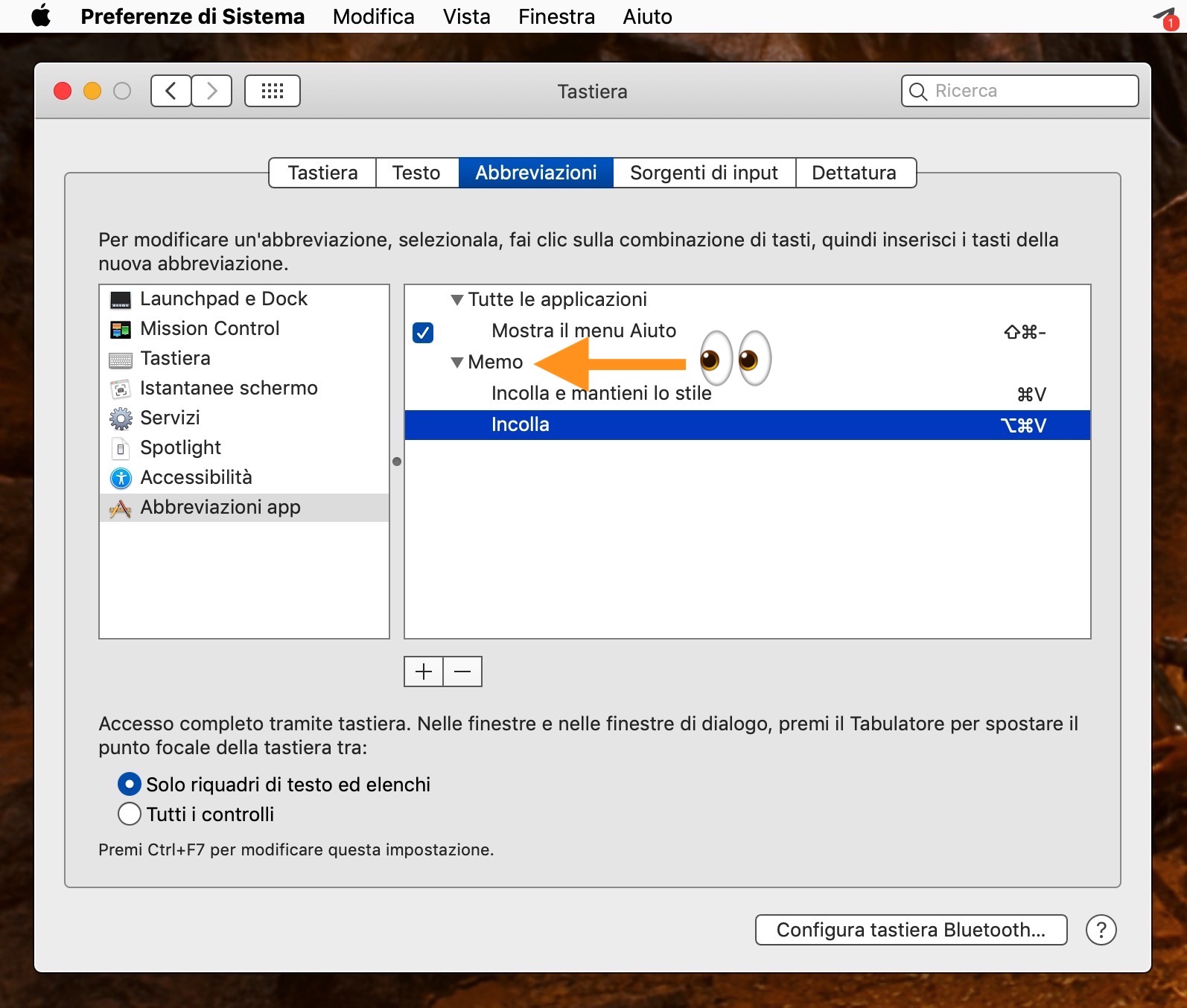Click Configura tastiera Bluetooth button
Viewport: 1187px width, 1008px height.
click(x=911, y=930)
